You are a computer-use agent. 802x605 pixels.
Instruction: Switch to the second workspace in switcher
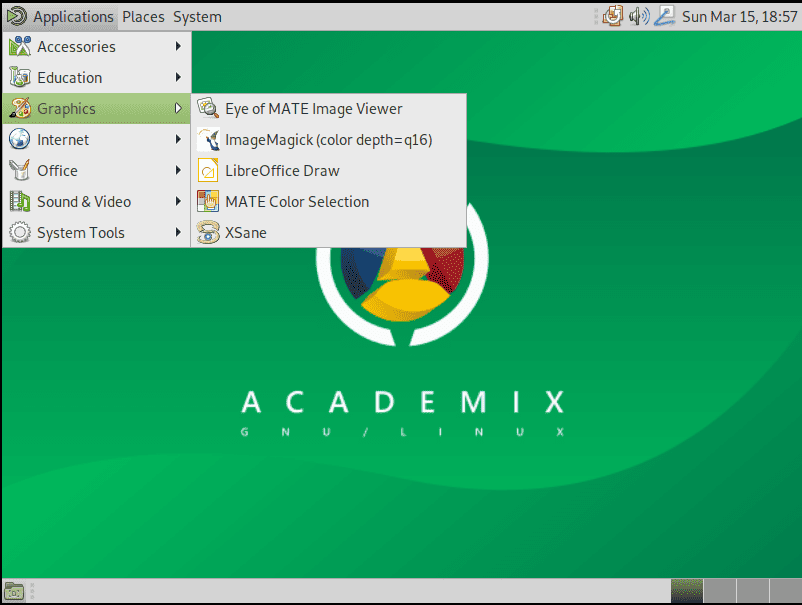[720, 591]
